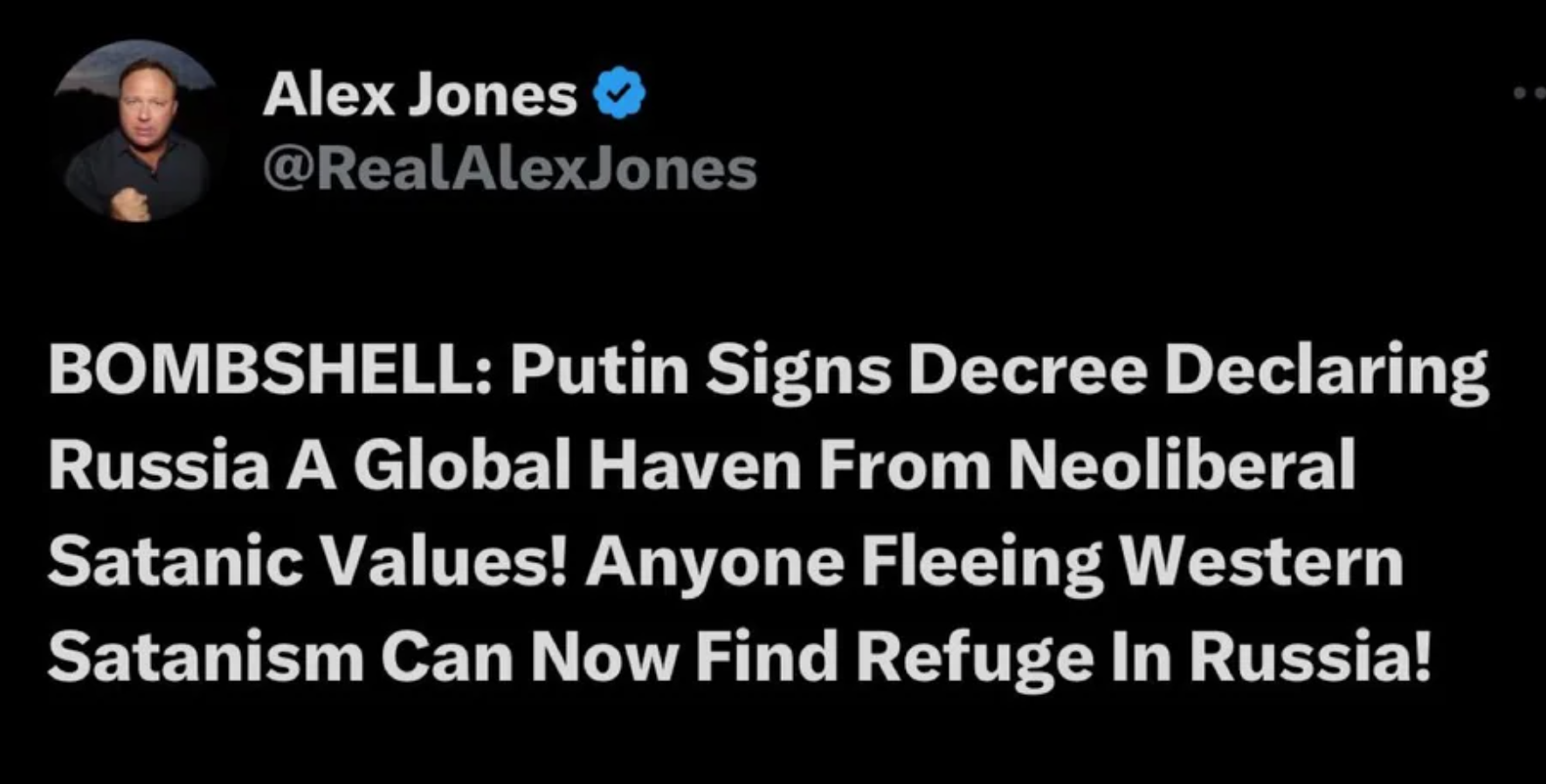
Task: Open the more options ellipsis menu
Action: (1529, 92)
